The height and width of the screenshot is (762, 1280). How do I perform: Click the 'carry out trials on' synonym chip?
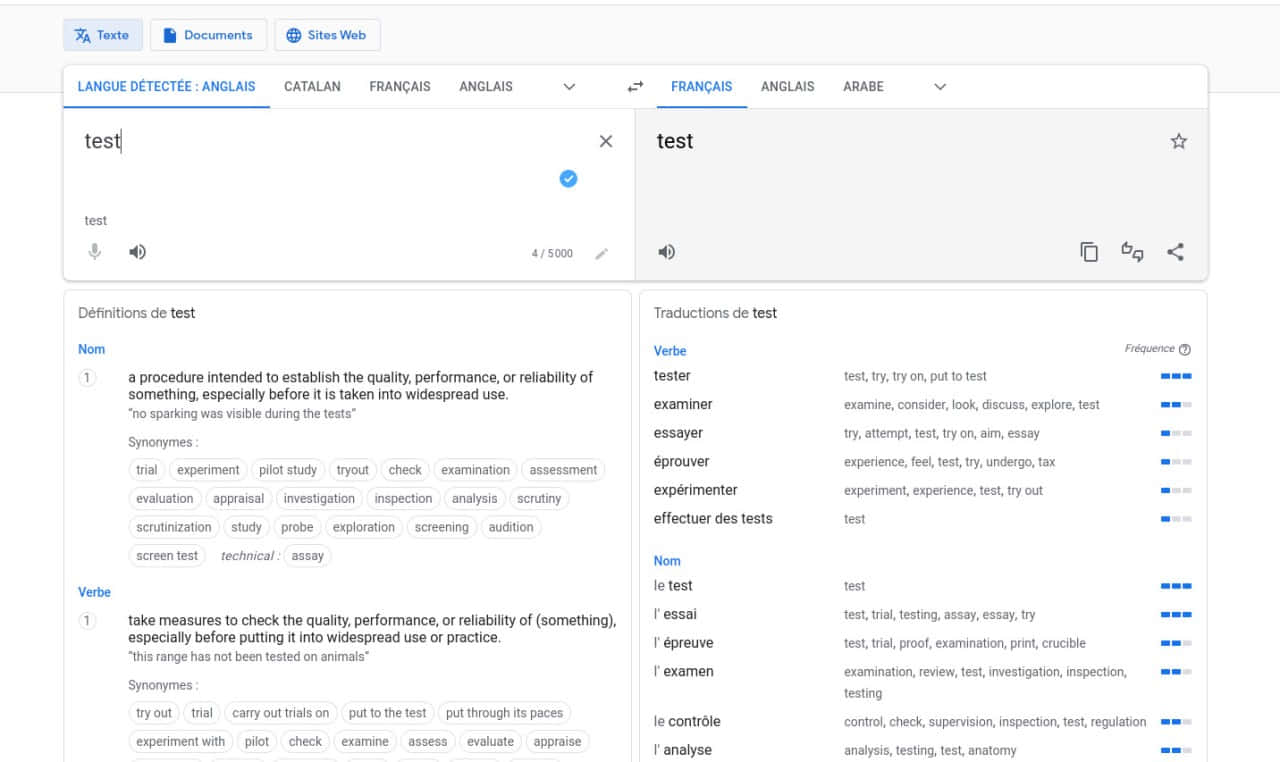point(280,713)
